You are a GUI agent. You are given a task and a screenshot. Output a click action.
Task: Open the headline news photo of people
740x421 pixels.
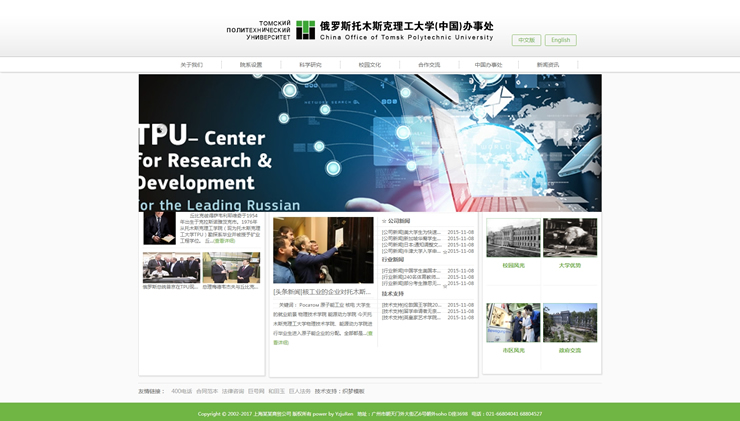pyautogui.click(x=323, y=250)
